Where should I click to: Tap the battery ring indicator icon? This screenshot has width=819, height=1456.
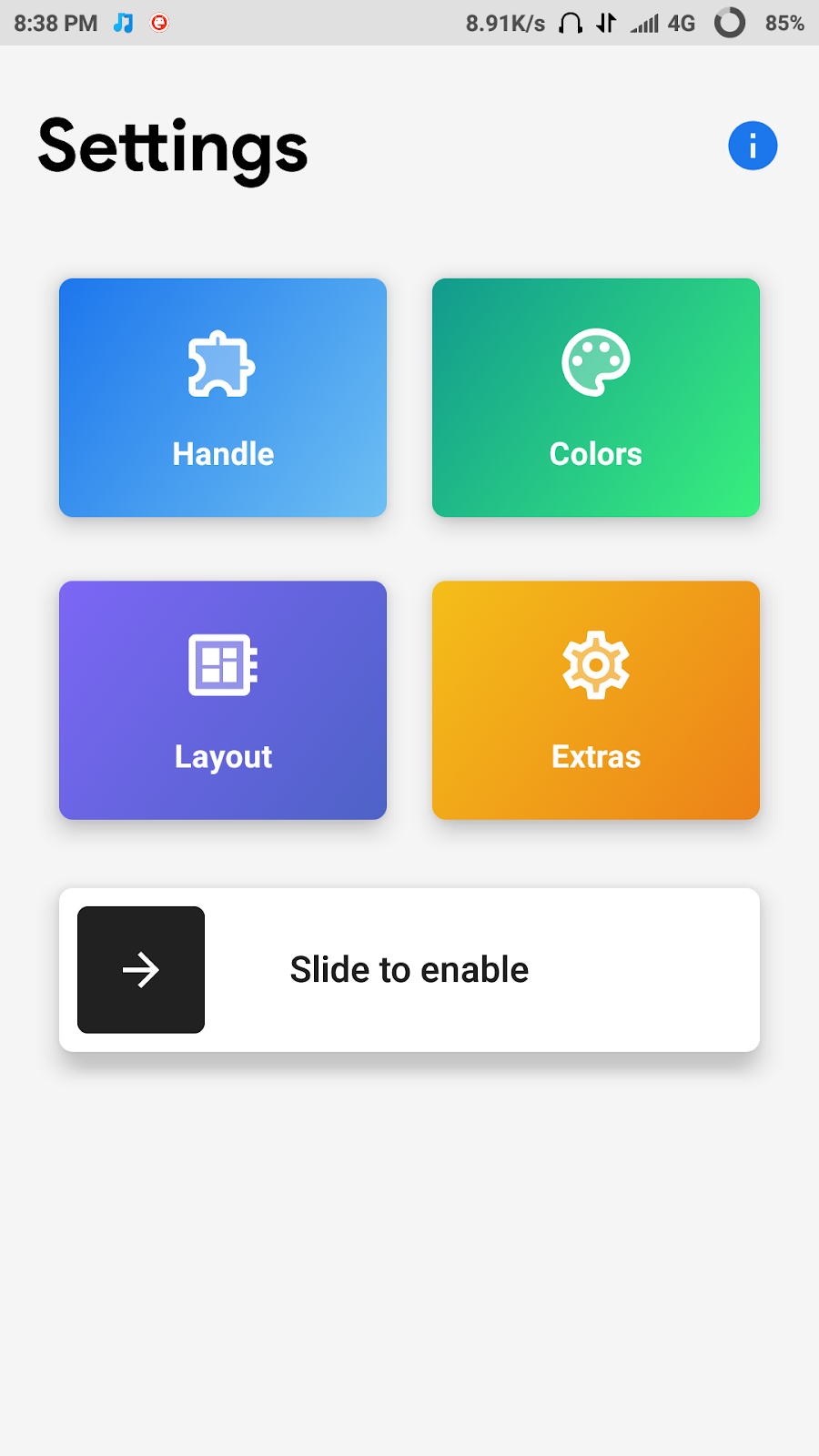730,23
